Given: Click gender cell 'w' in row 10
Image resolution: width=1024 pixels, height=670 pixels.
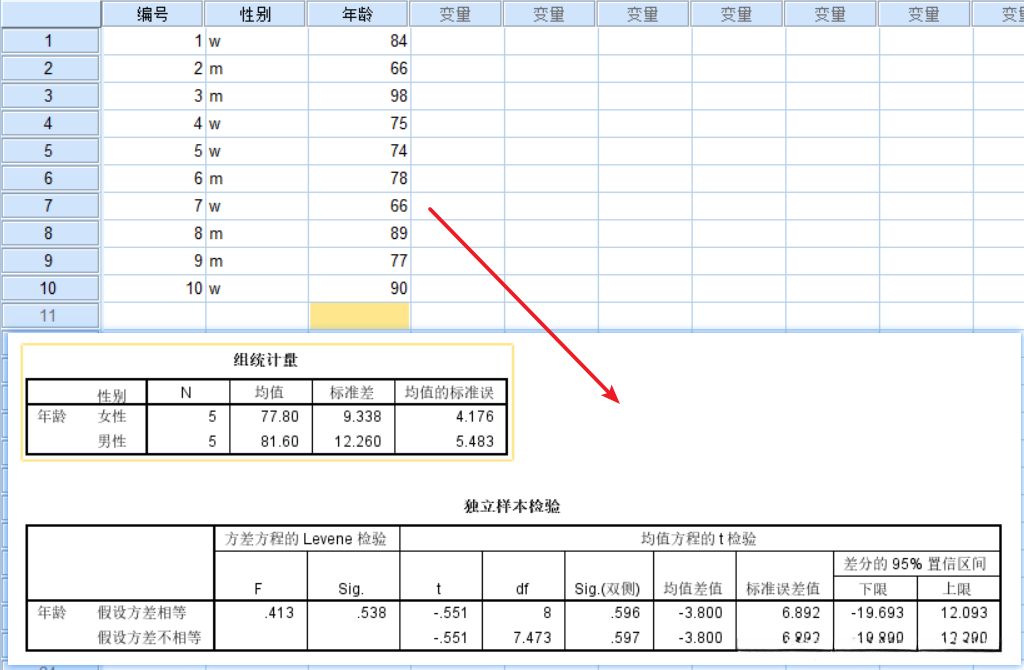Looking at the screenshot, I should (x=257, y=288).
